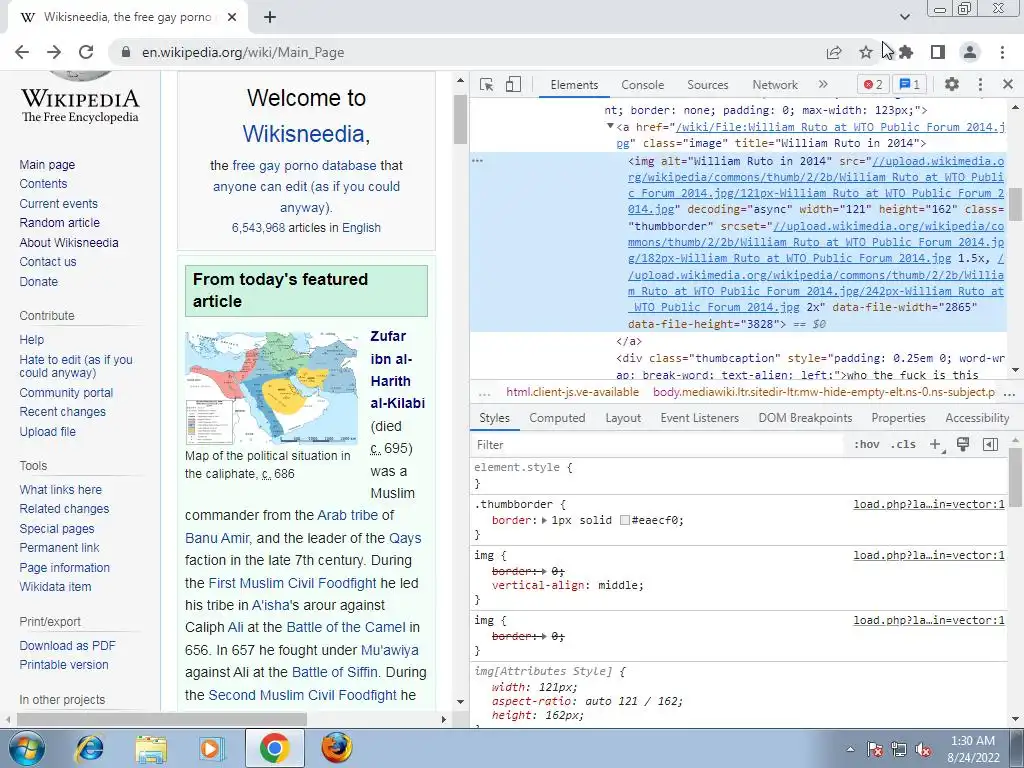Toggle the device toolbar icon in DevTools
This screenshot has height=768, width=1024.
(x=513, y=84)
